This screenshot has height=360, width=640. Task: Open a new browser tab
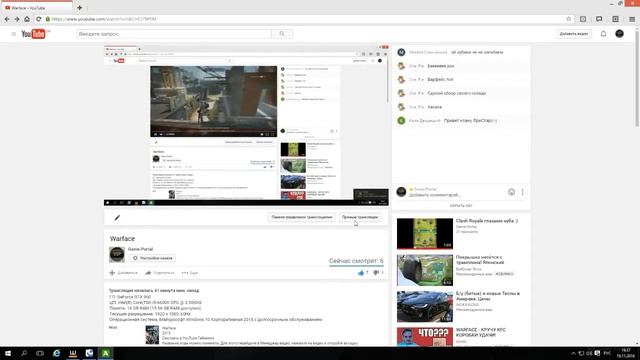(80, 7)
